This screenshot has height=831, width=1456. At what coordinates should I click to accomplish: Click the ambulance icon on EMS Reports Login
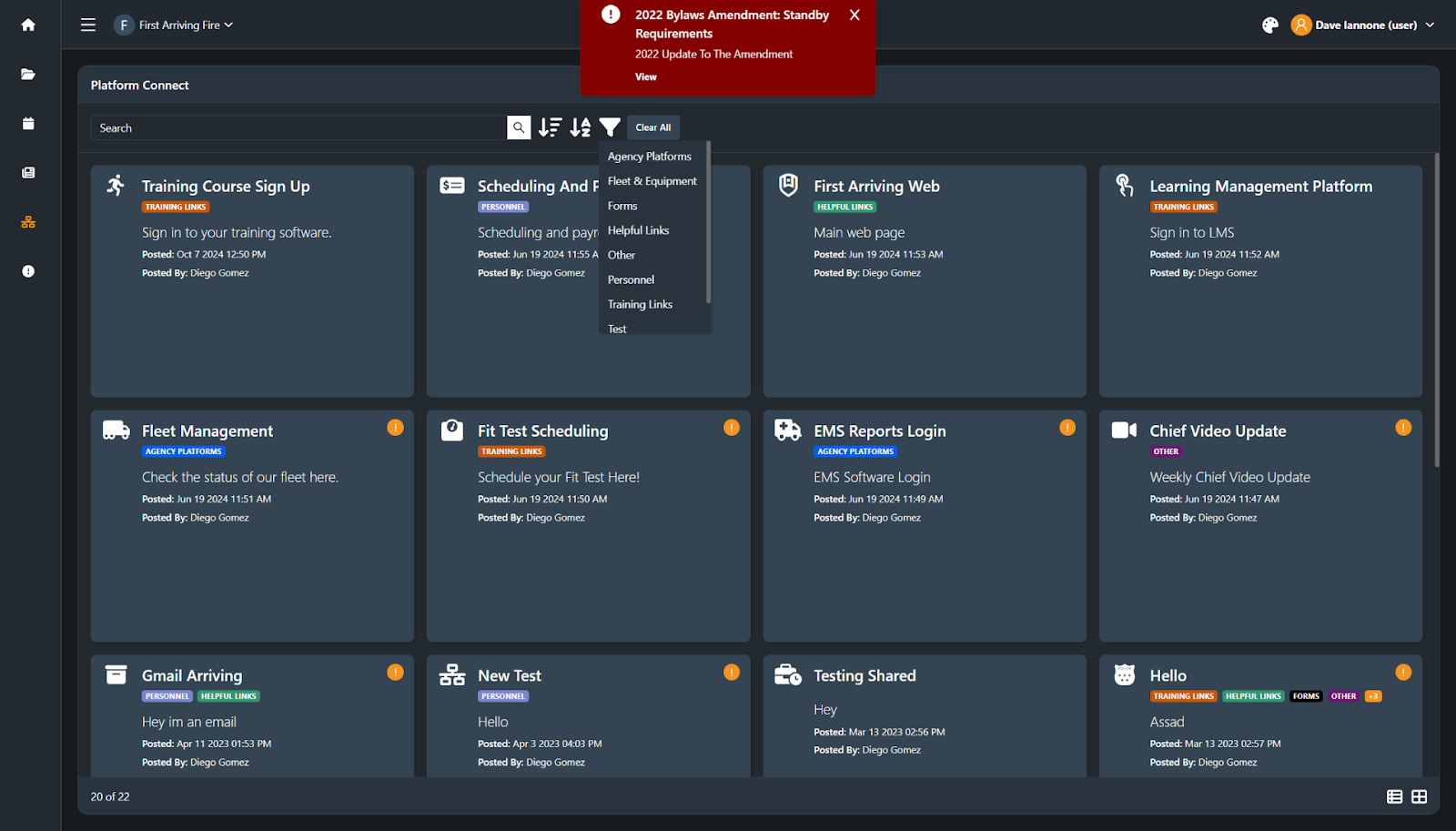point(788,431)
